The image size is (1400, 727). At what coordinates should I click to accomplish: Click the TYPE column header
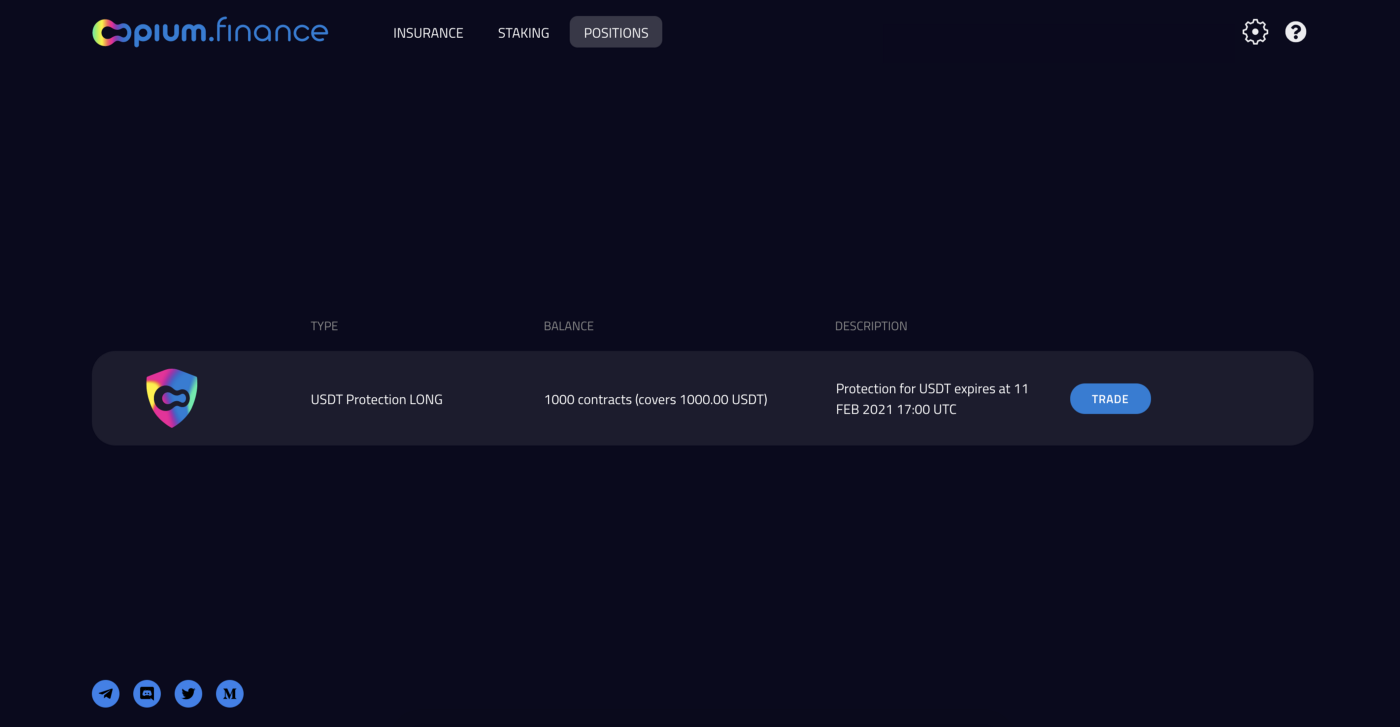coord(324,326)
